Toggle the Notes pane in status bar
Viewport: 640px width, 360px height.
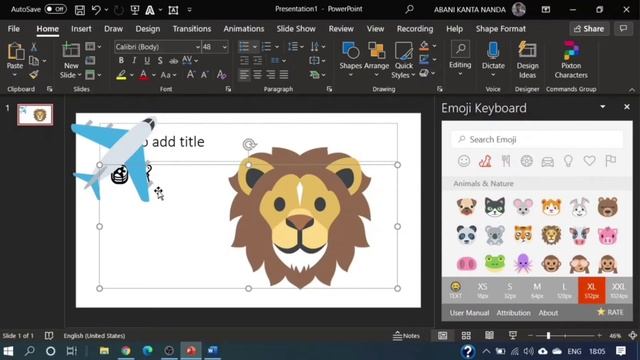(406, 336)
